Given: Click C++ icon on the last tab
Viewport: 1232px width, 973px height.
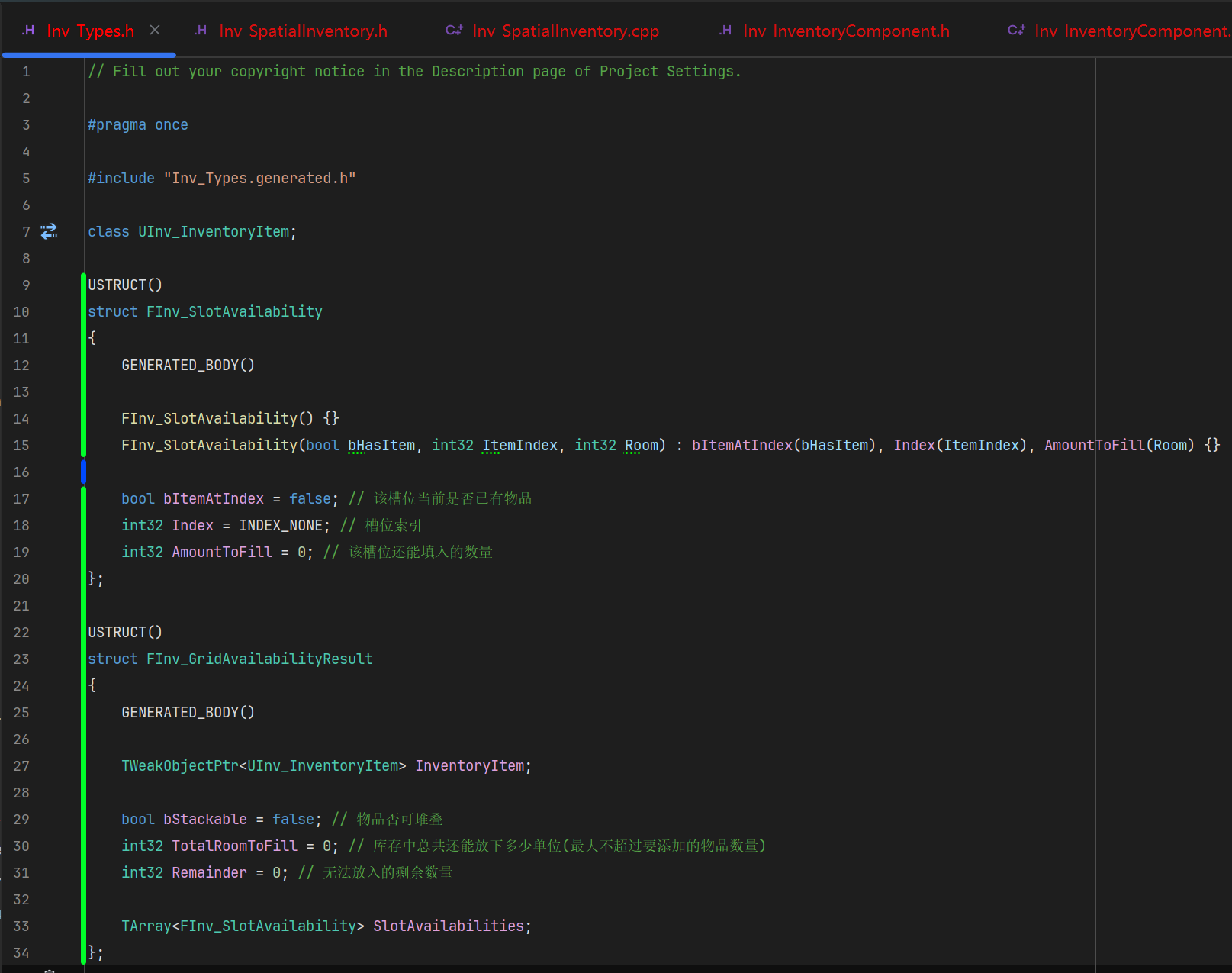Looking at the screenshot, I should 1016,31.
